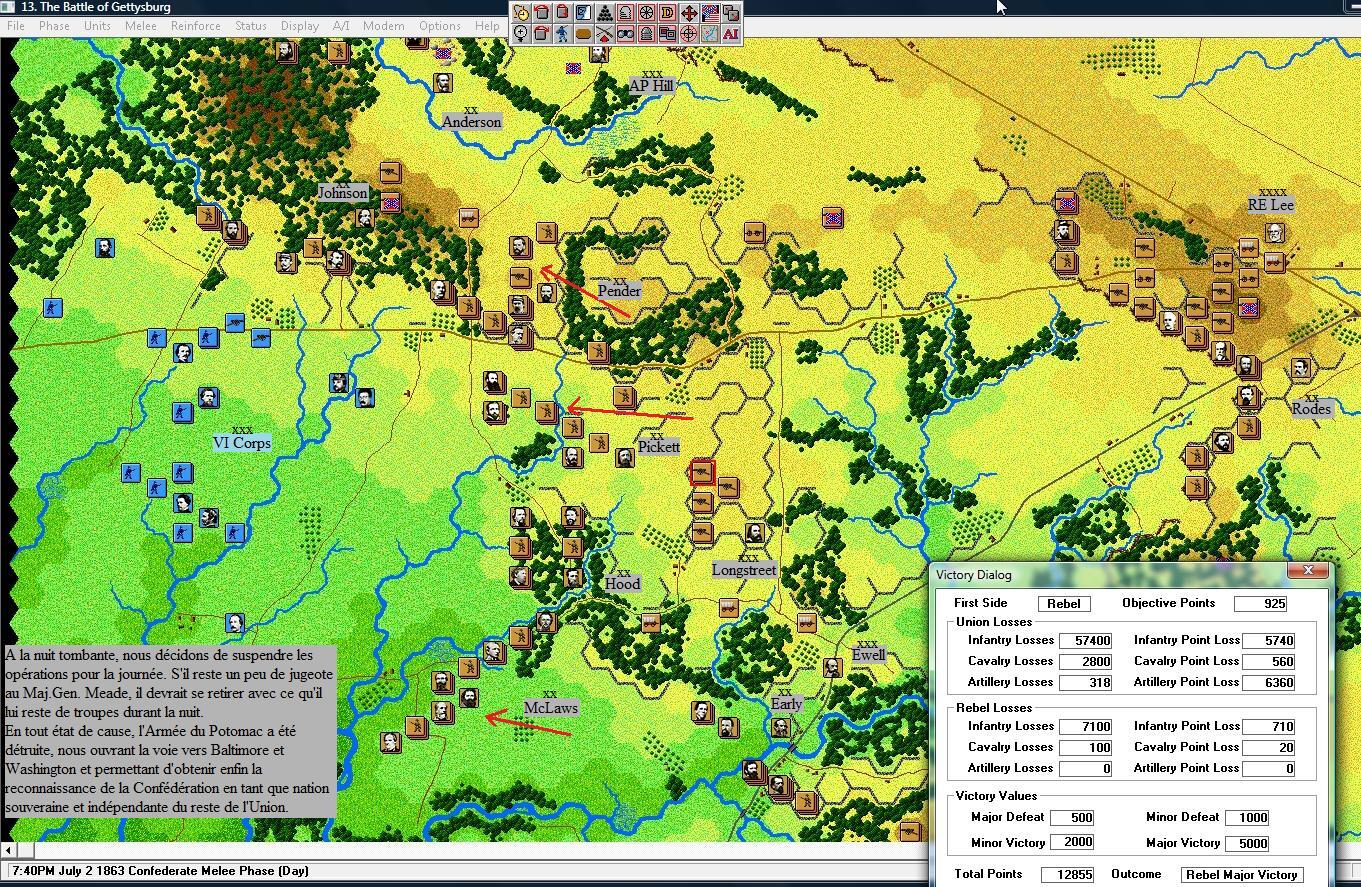Screen dimensions: 1361x887
Task: Click the Union and Confederate flags icon
Action: (x=710, y=13)
